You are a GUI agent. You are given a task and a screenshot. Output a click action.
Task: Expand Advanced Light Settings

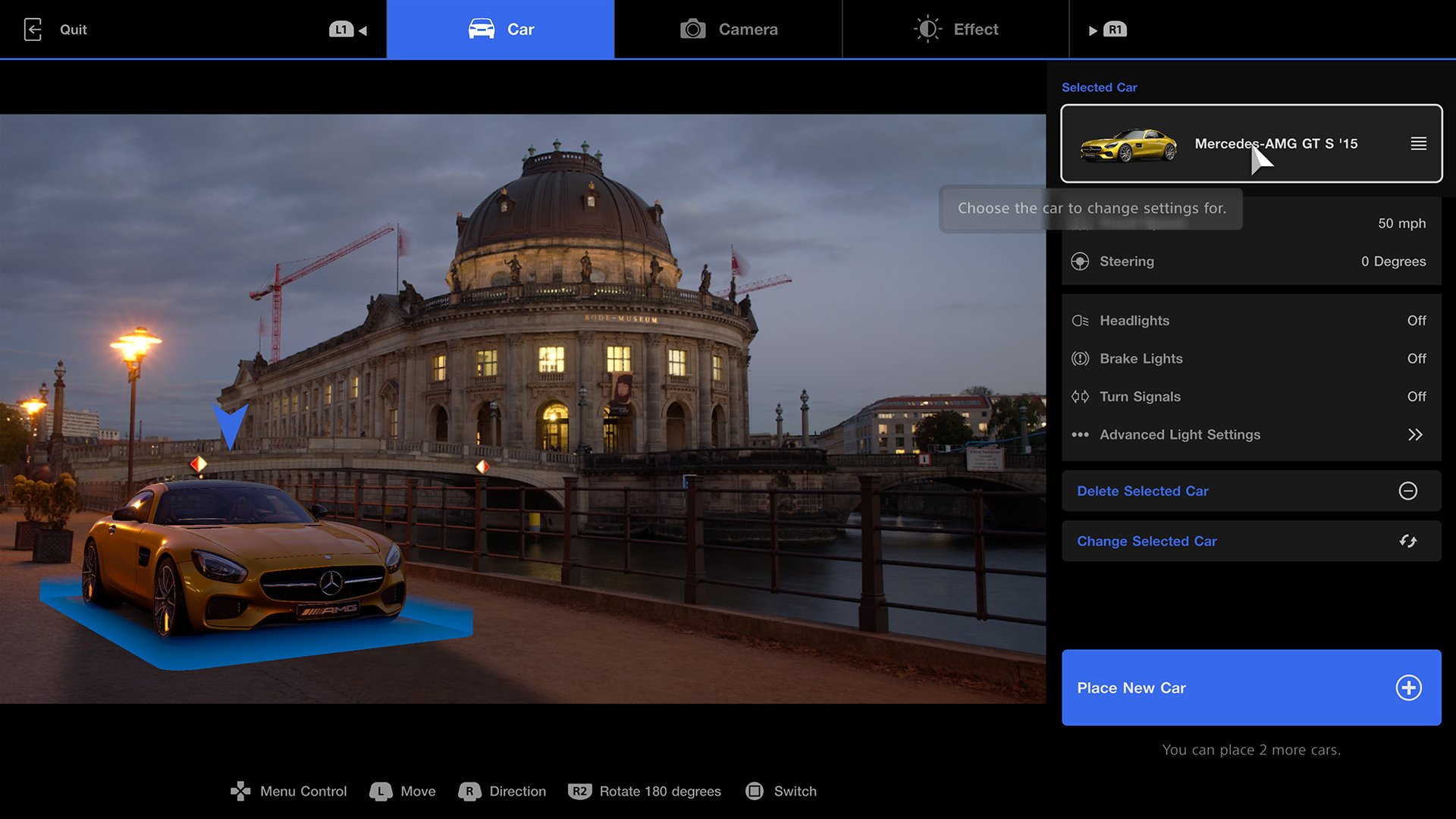(1251, 435)
